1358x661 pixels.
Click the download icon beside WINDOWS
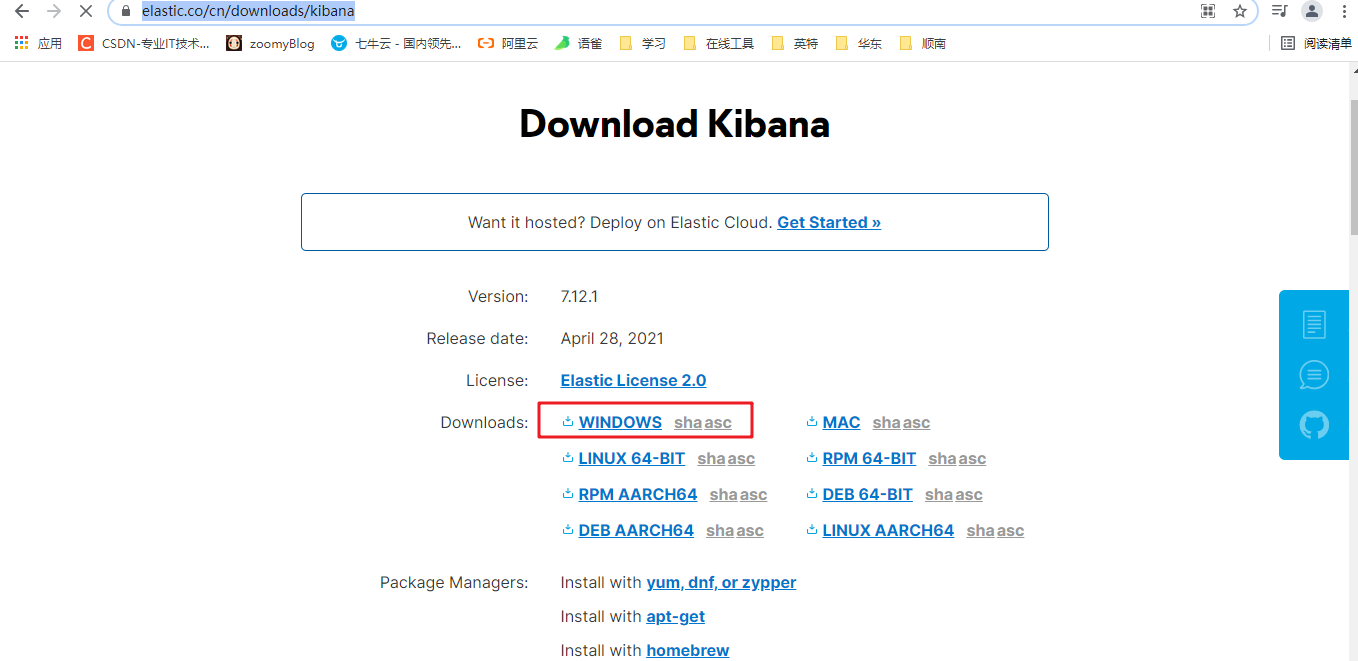(x=567, y=422)
